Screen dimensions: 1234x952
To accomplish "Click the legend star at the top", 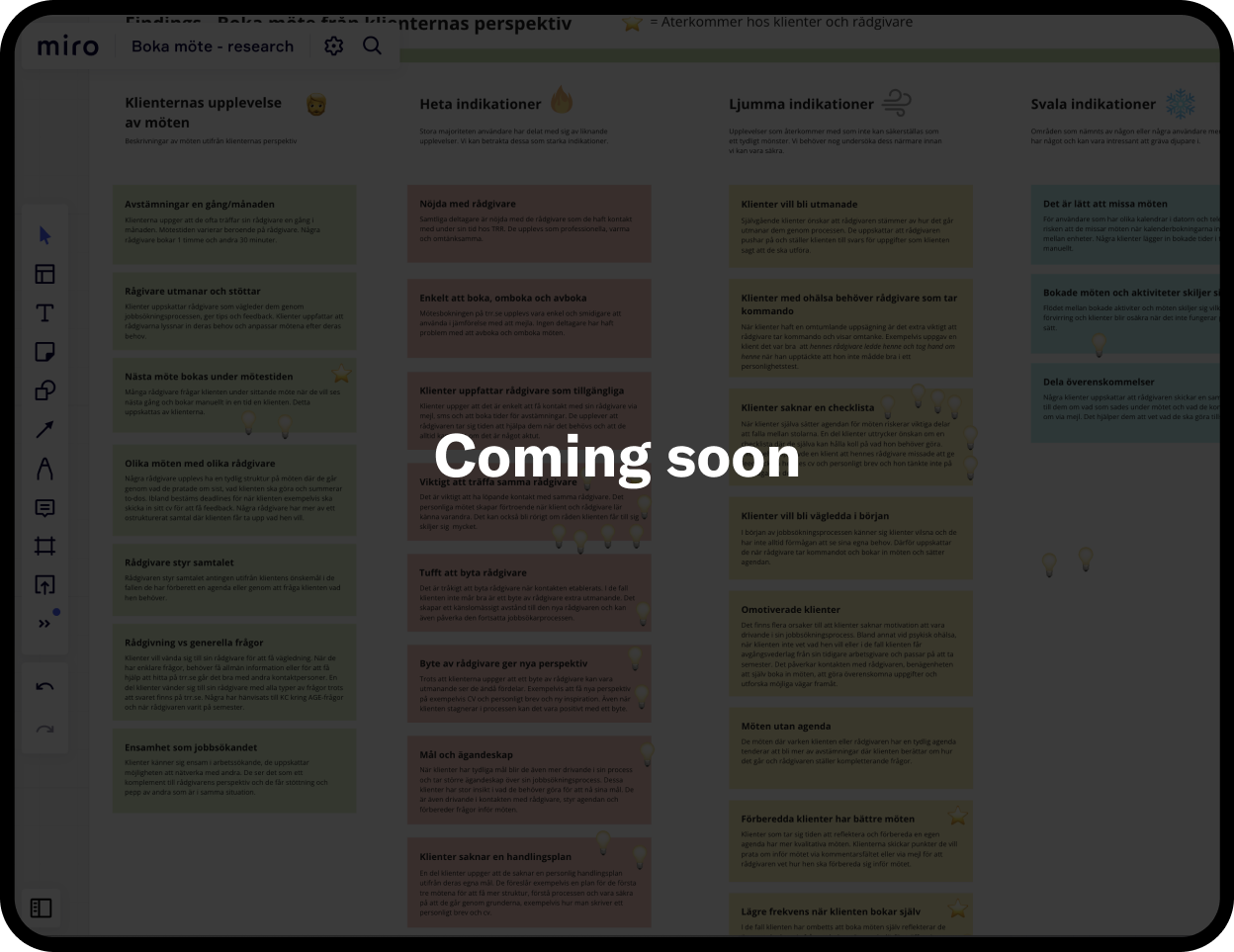I will point(633,23).
